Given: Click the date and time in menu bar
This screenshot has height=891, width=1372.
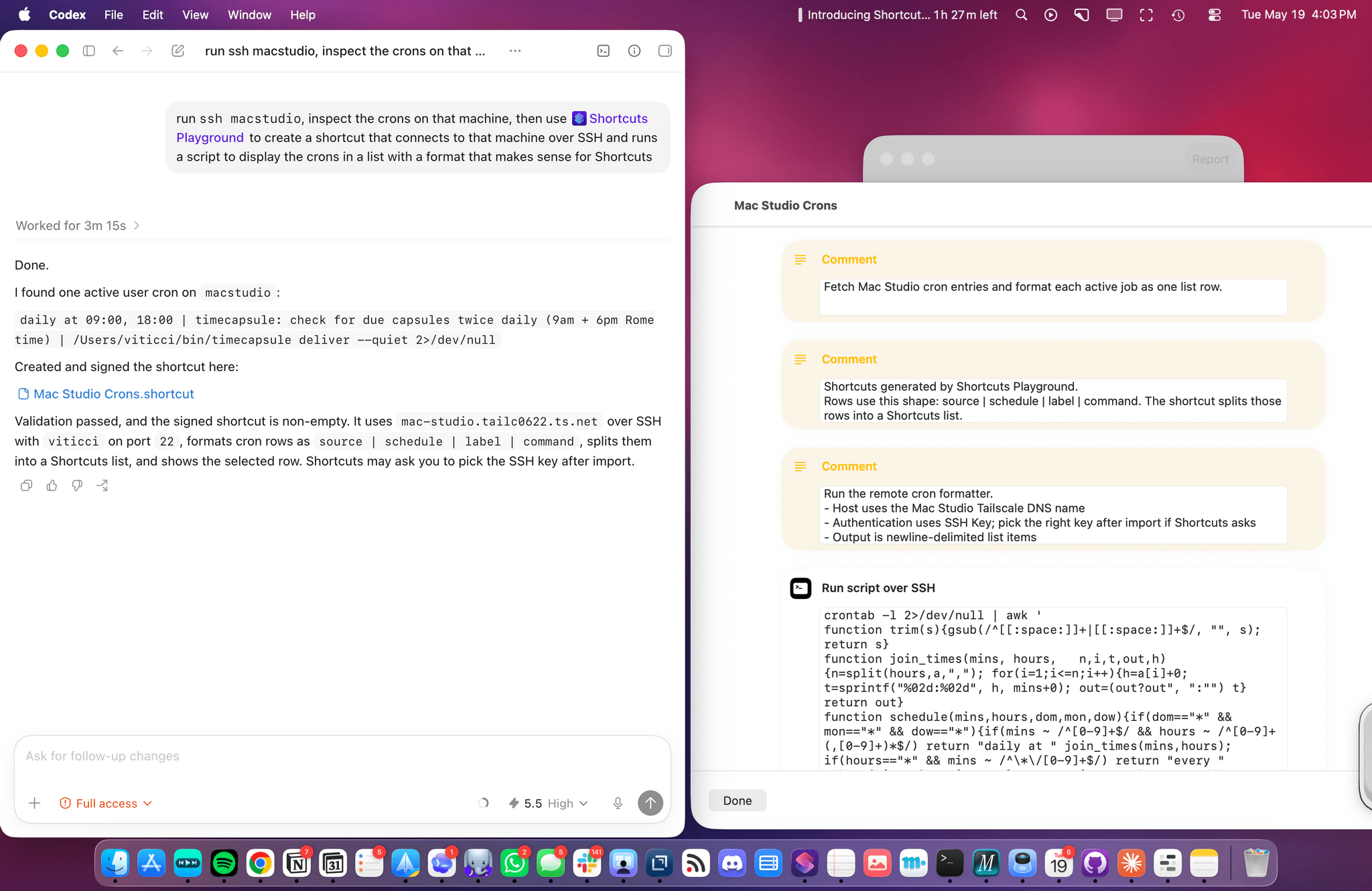Looking at the screenshot, I should 1298,15.
